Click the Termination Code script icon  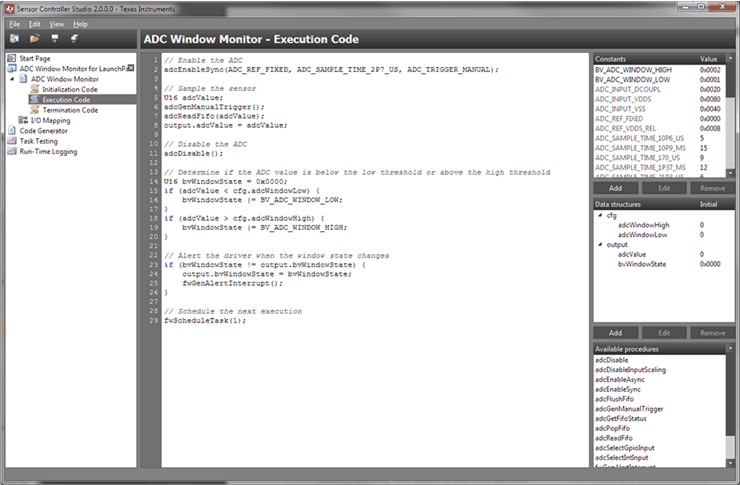34,110
